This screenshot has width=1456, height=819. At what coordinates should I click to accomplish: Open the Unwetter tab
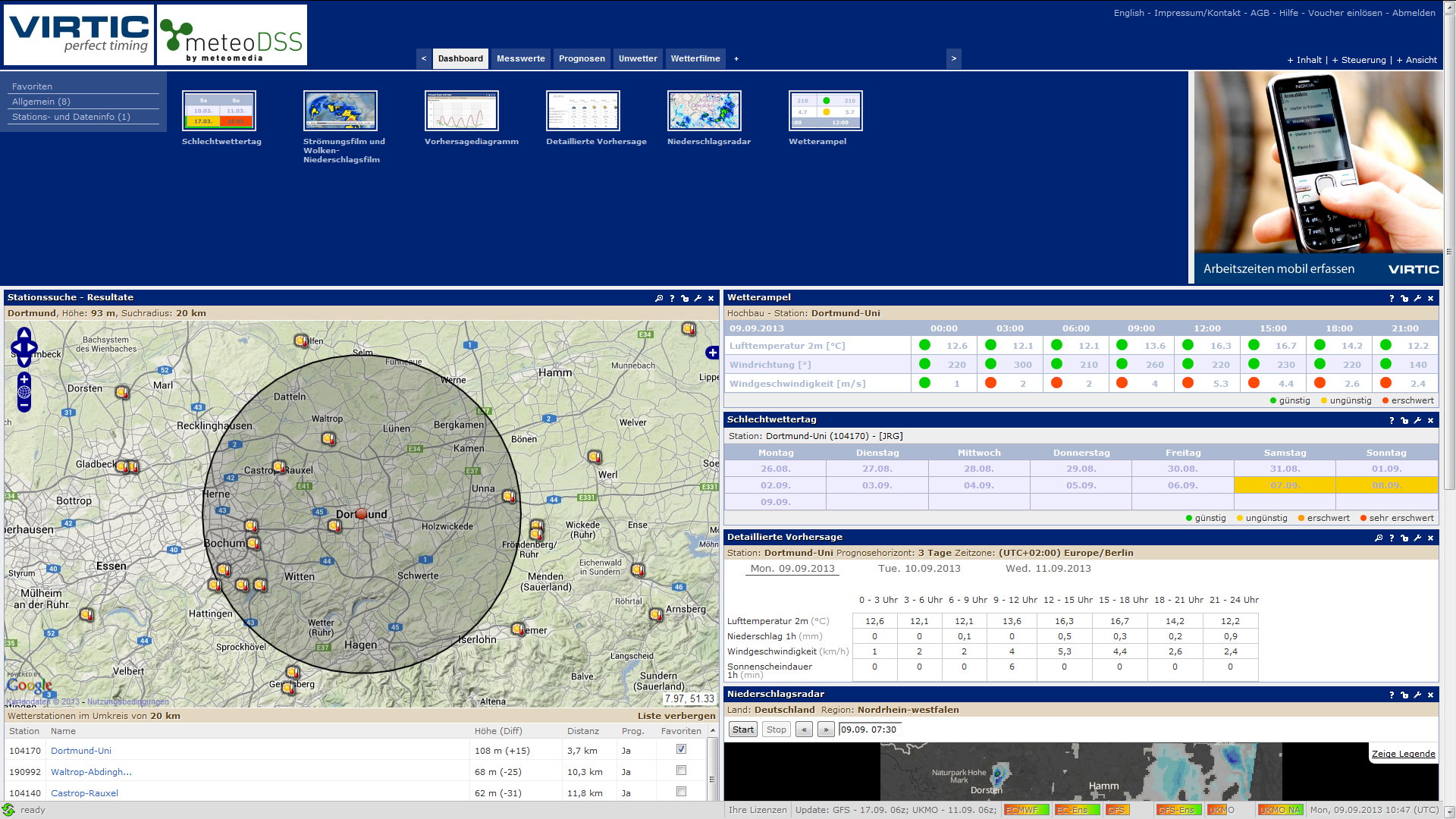pyautogui.click(x=638, y=58)
